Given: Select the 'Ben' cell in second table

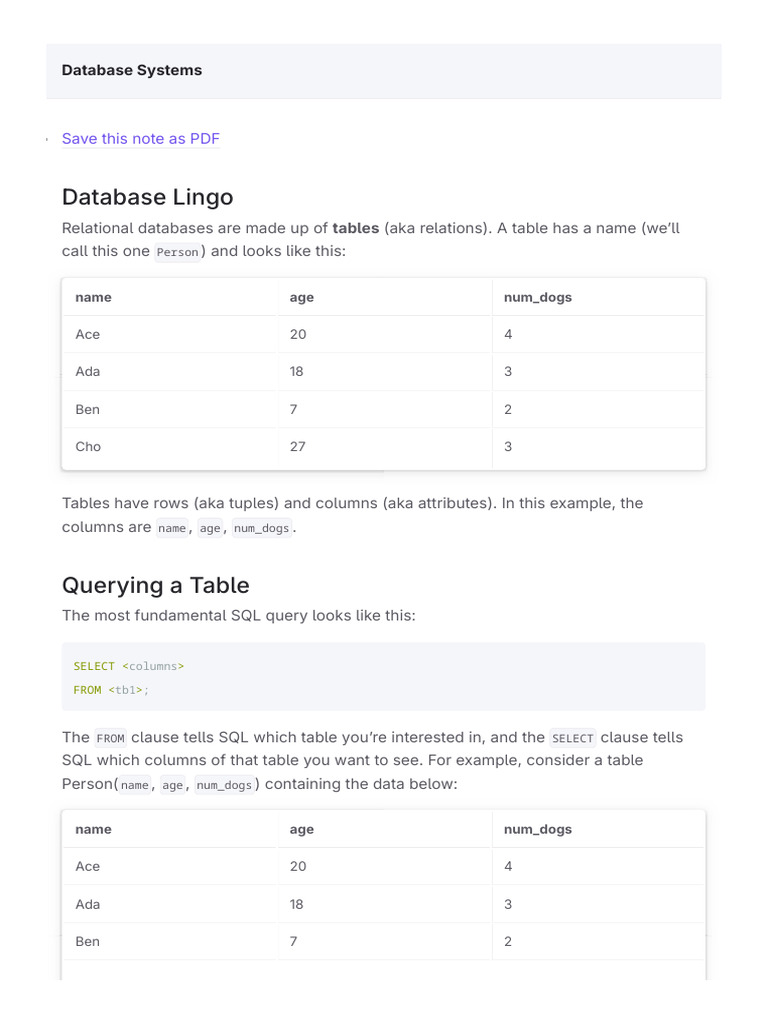Looking at the screenshot, I should [x=87, y=941].
